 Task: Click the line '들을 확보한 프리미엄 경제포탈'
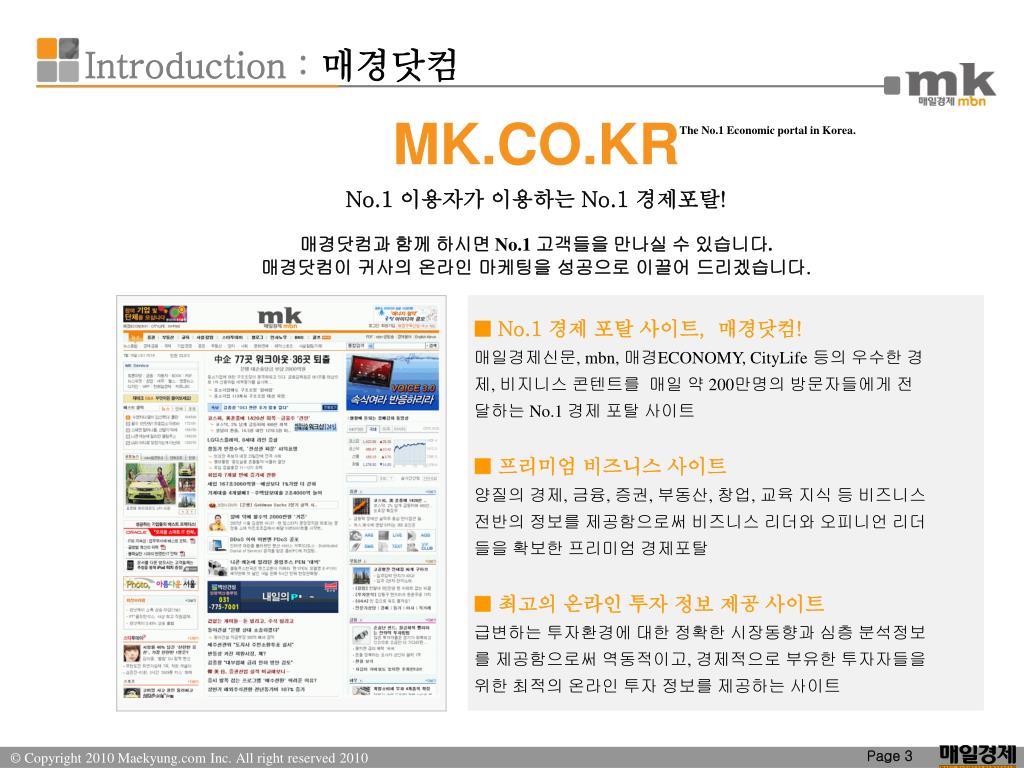click(591, 548)
